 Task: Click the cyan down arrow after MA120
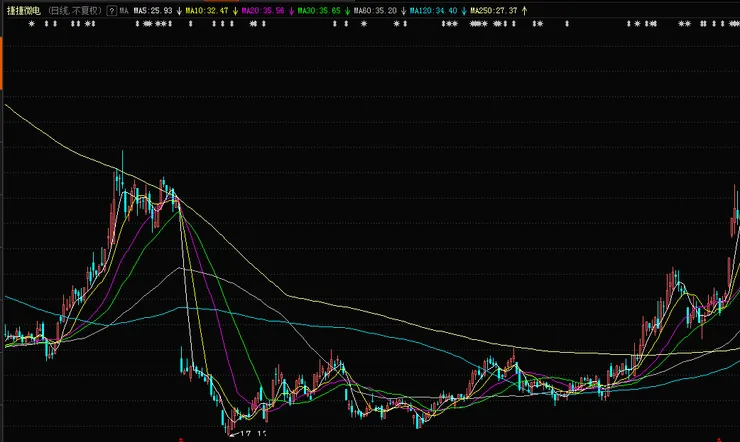[464, 11]
